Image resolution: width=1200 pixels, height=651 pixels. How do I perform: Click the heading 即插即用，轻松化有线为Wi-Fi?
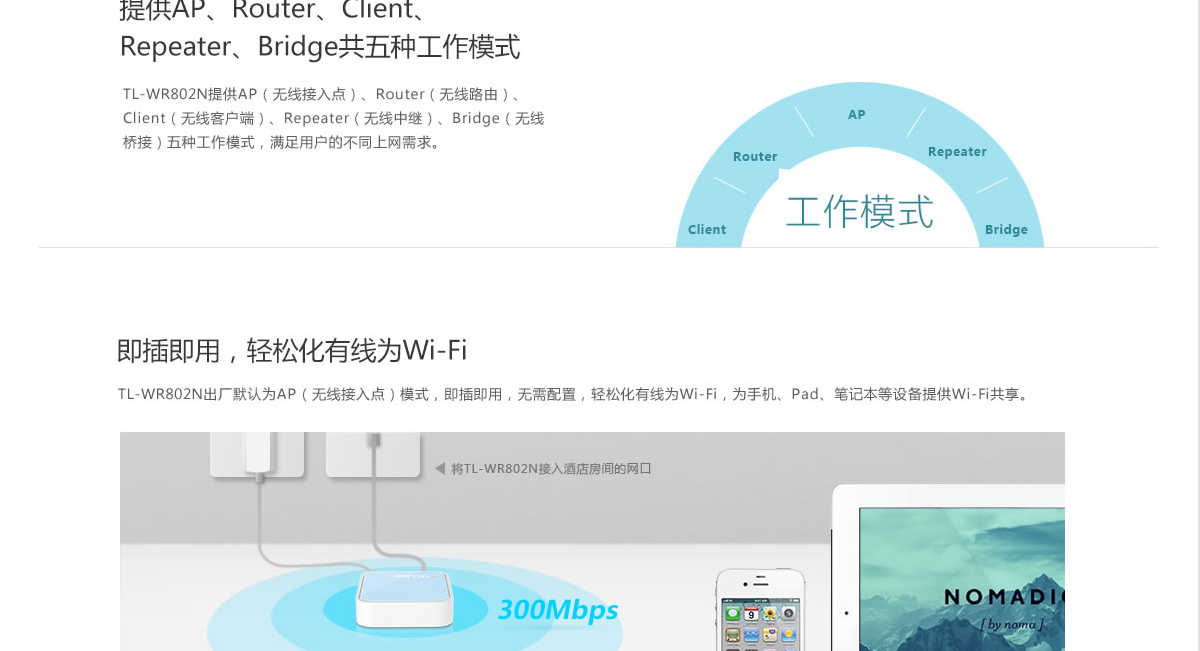click(x=292, y=351)
